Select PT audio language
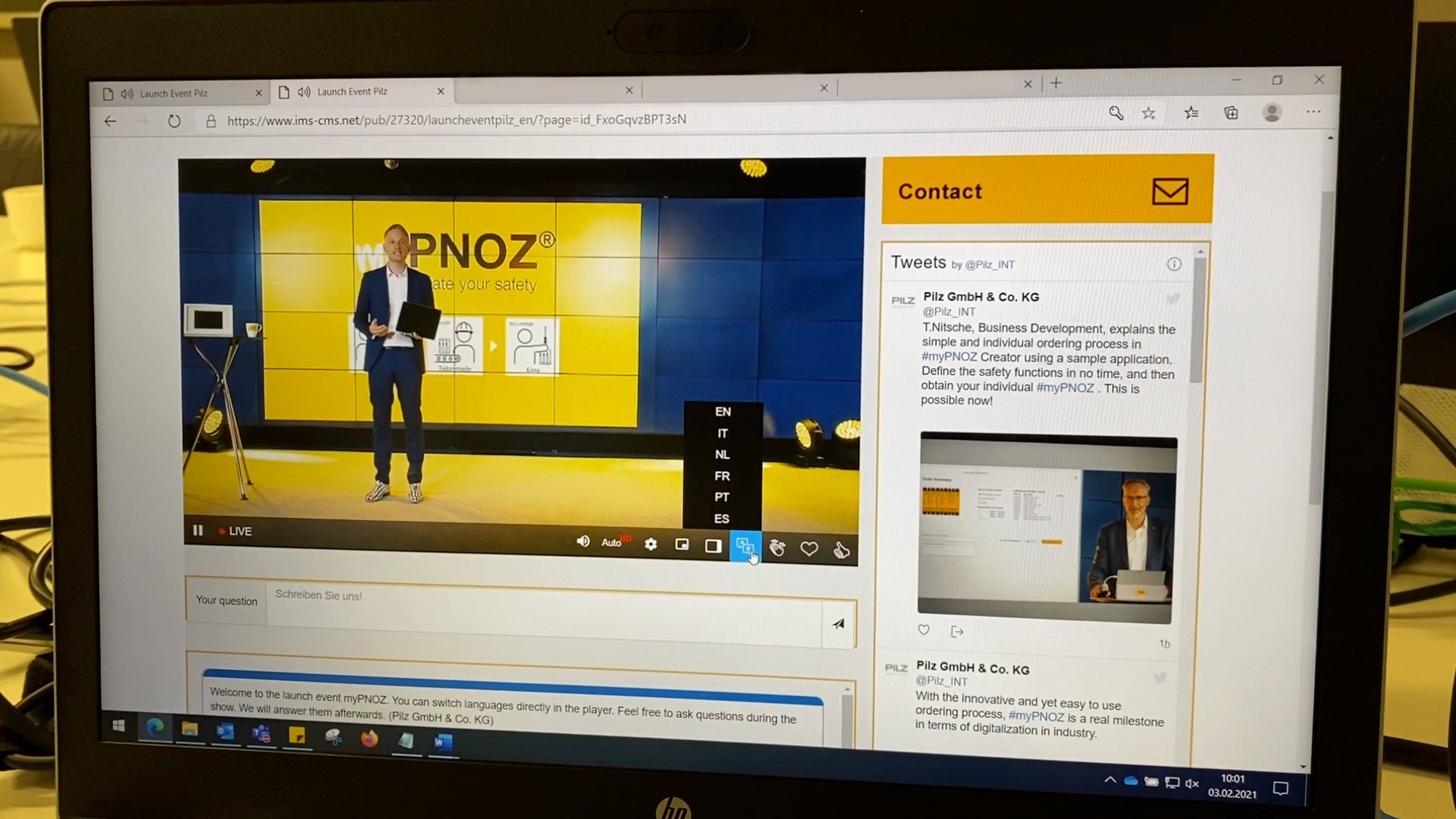The width and height of the screenshot is (1456, 819). (x=722, y=497)
